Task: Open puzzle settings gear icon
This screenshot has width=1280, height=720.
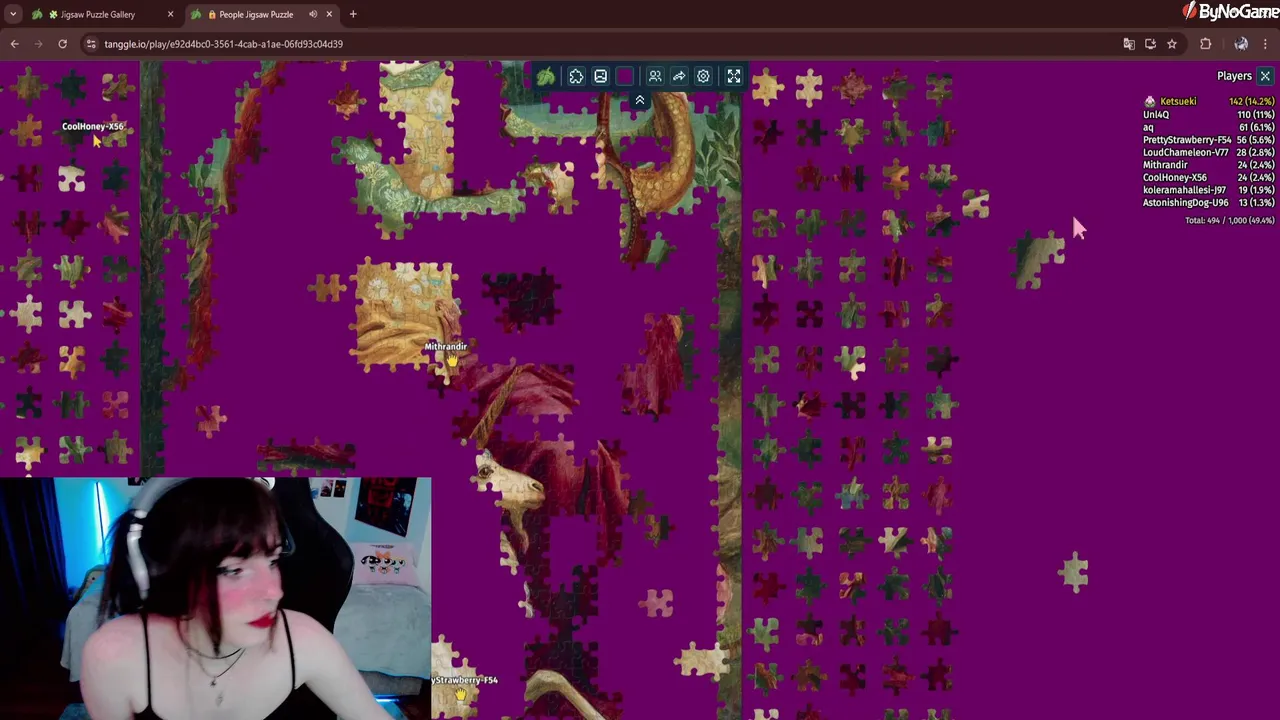Action: tap(703, 76)
